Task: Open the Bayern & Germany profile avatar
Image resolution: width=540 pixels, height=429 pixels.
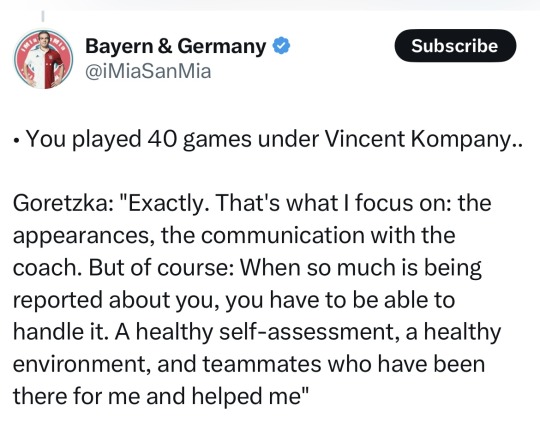Action: click(43, 59)
